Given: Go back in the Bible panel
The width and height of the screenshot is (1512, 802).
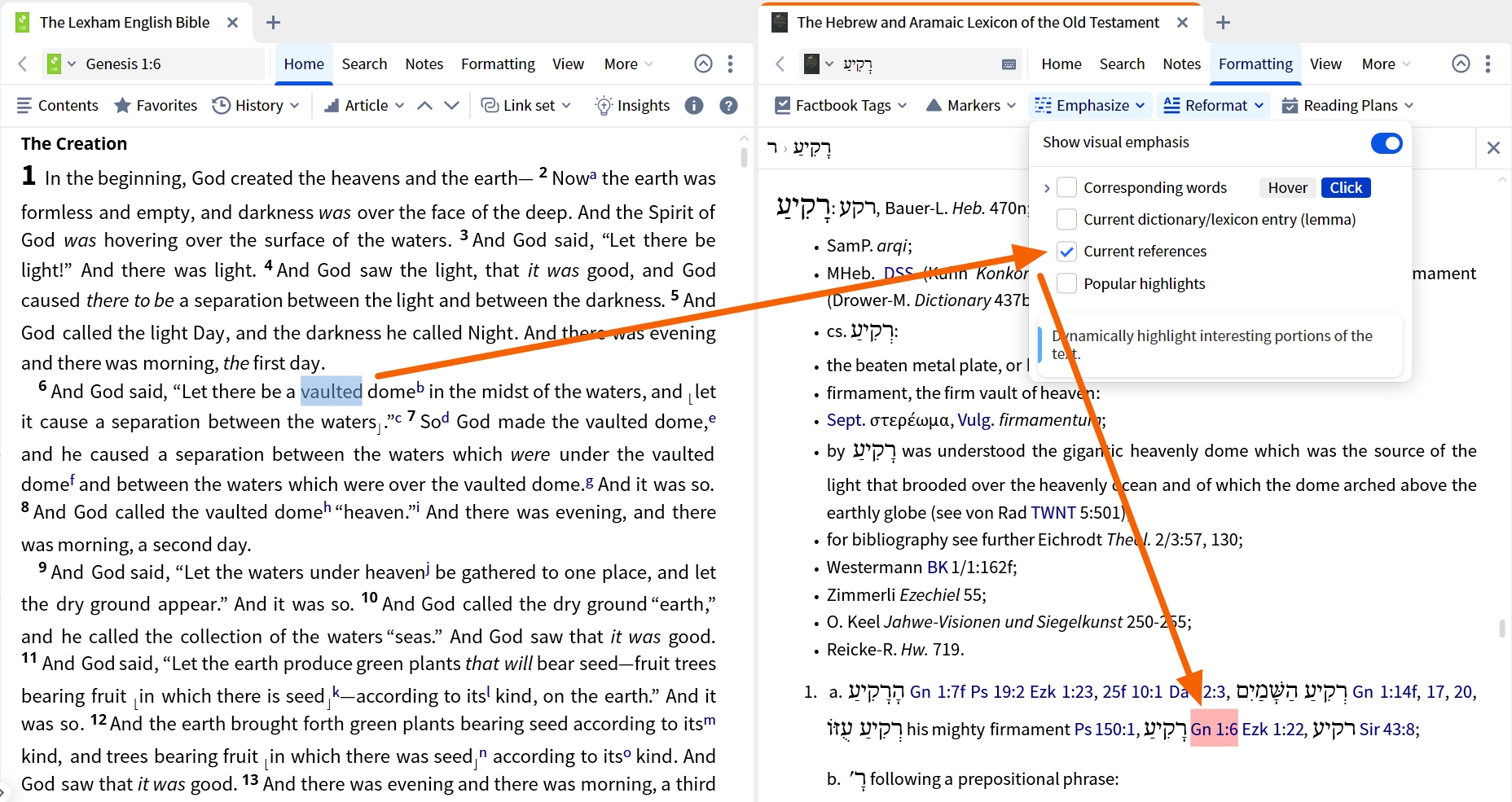Looking at the screenshot, I should [x=23, y=64].
